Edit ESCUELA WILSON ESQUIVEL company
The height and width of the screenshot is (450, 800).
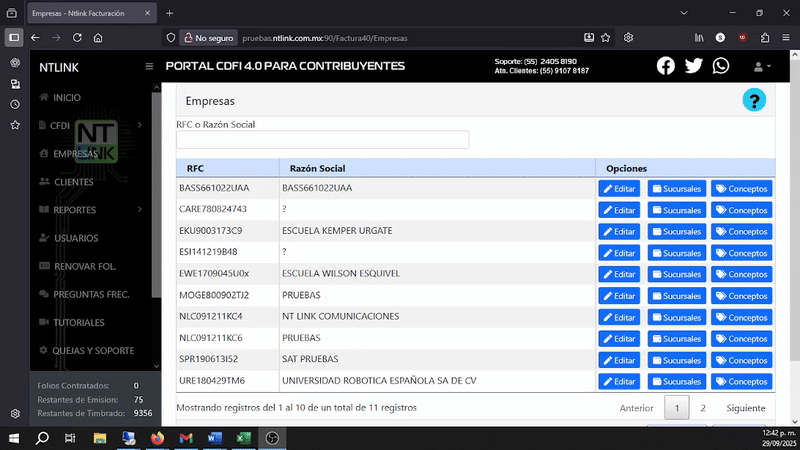[619, 274]
